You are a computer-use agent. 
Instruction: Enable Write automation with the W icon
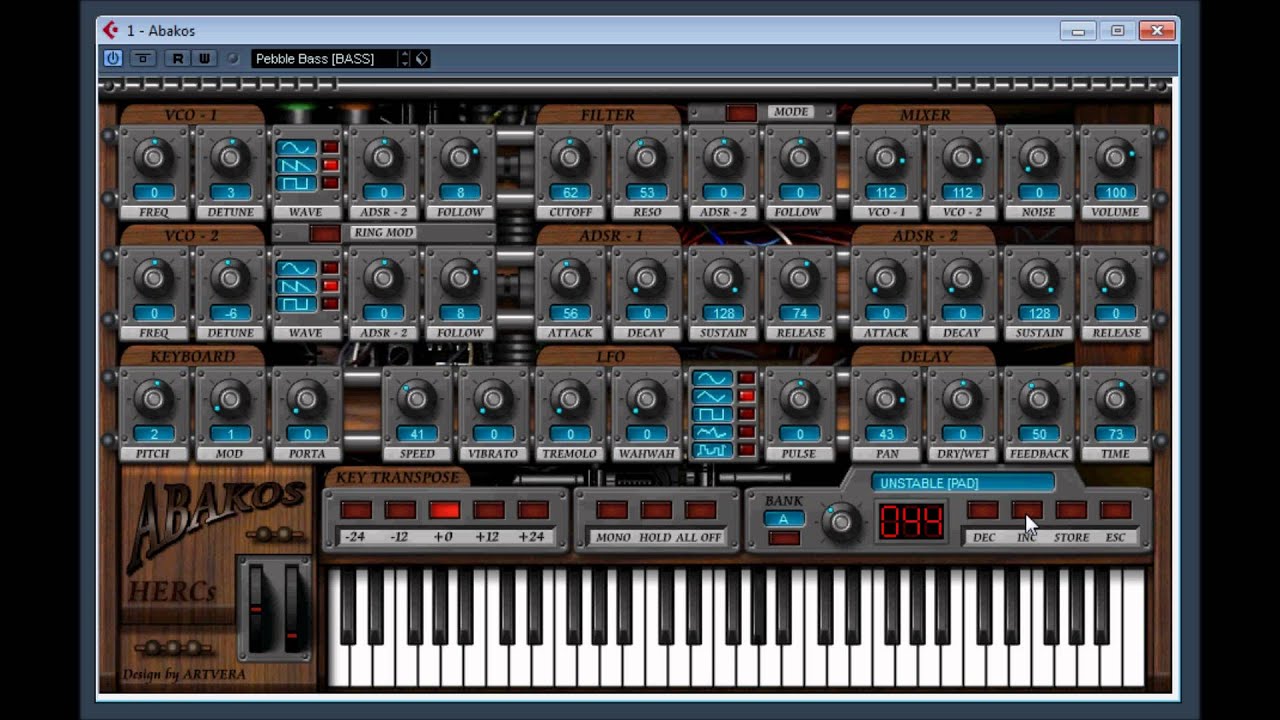point(204,59)
